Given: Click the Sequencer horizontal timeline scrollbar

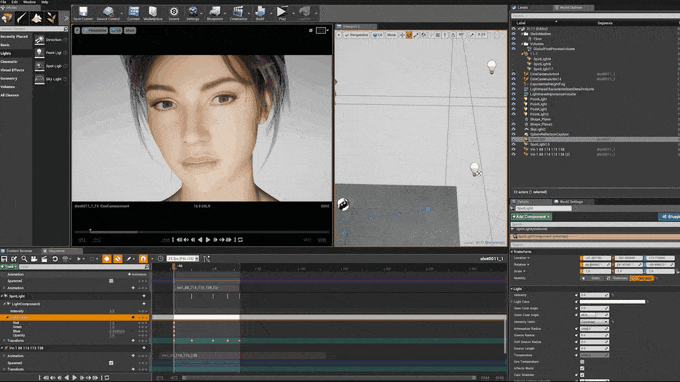Looking at the screenshot, I should [330, 378].
